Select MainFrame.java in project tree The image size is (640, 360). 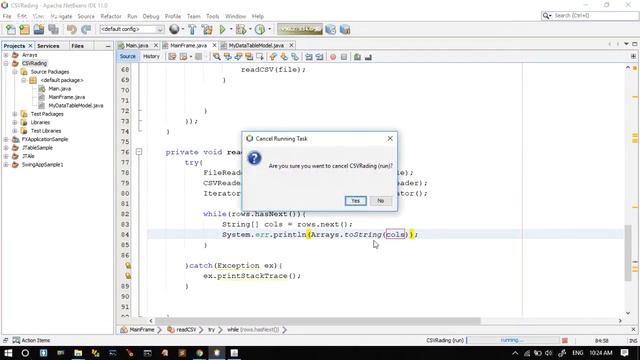[67, 97]
